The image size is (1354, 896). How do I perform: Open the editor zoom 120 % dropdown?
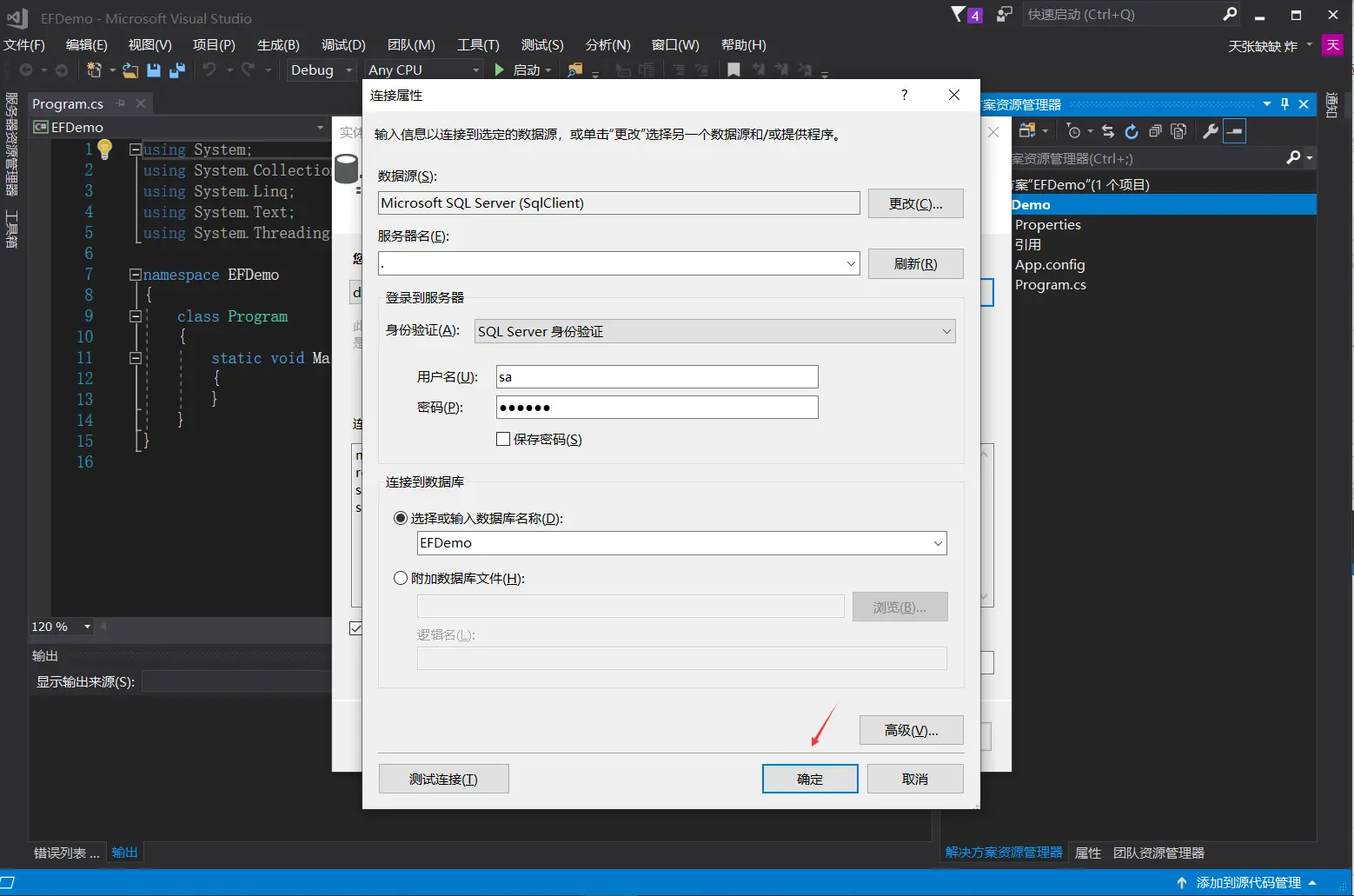point(87,627)
